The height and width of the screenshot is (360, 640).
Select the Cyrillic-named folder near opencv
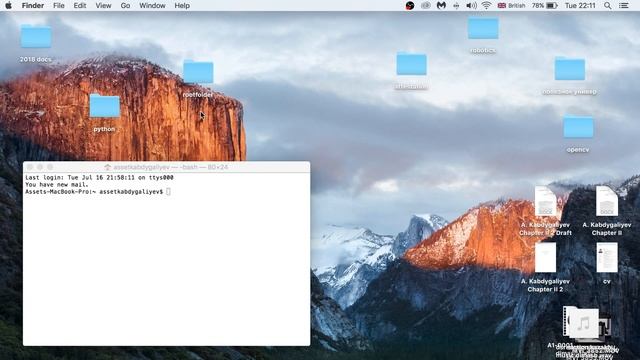(570, 69)
